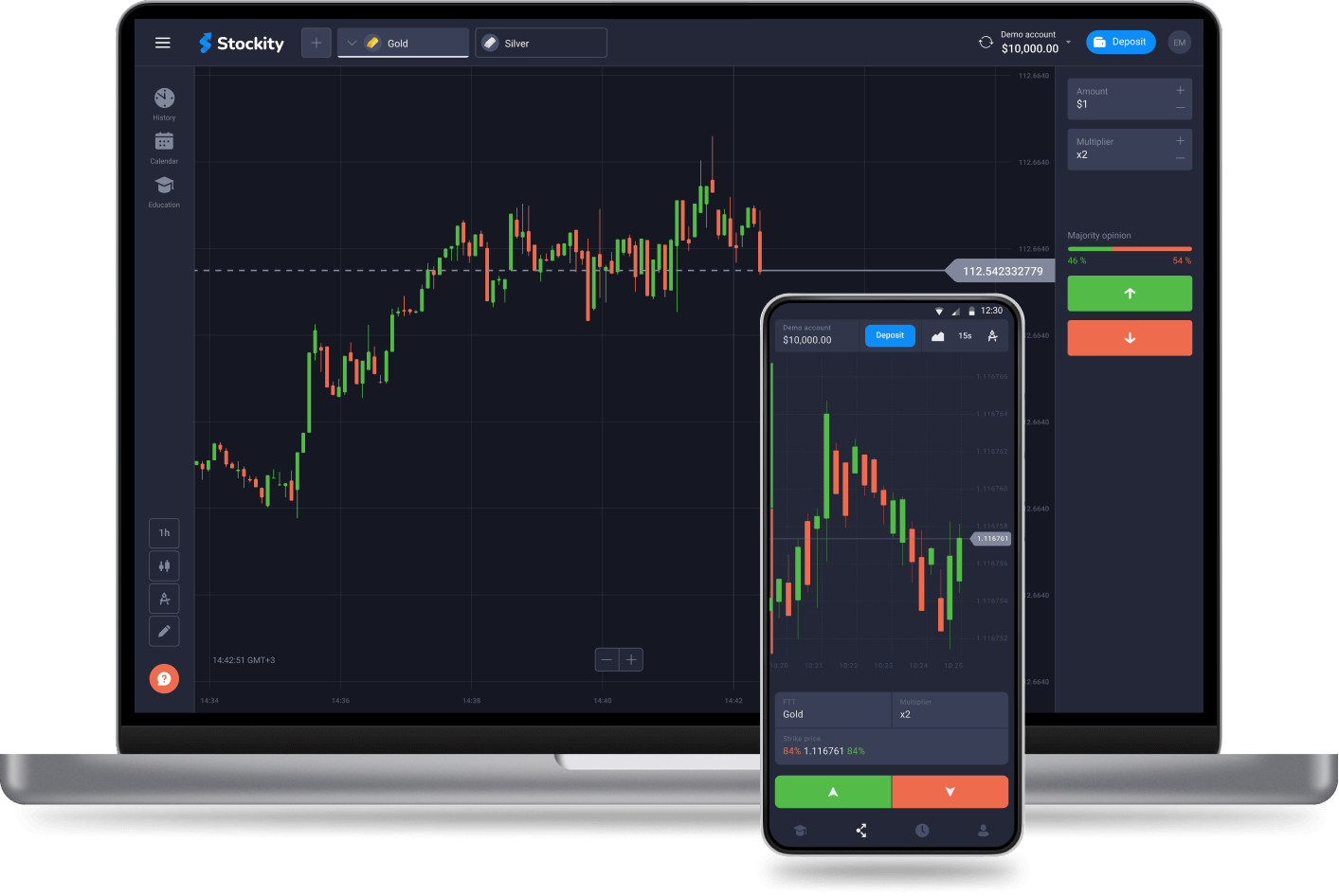1339x896 pixels.
Task: Open the orange support chat icon
Action: (164, 678)
